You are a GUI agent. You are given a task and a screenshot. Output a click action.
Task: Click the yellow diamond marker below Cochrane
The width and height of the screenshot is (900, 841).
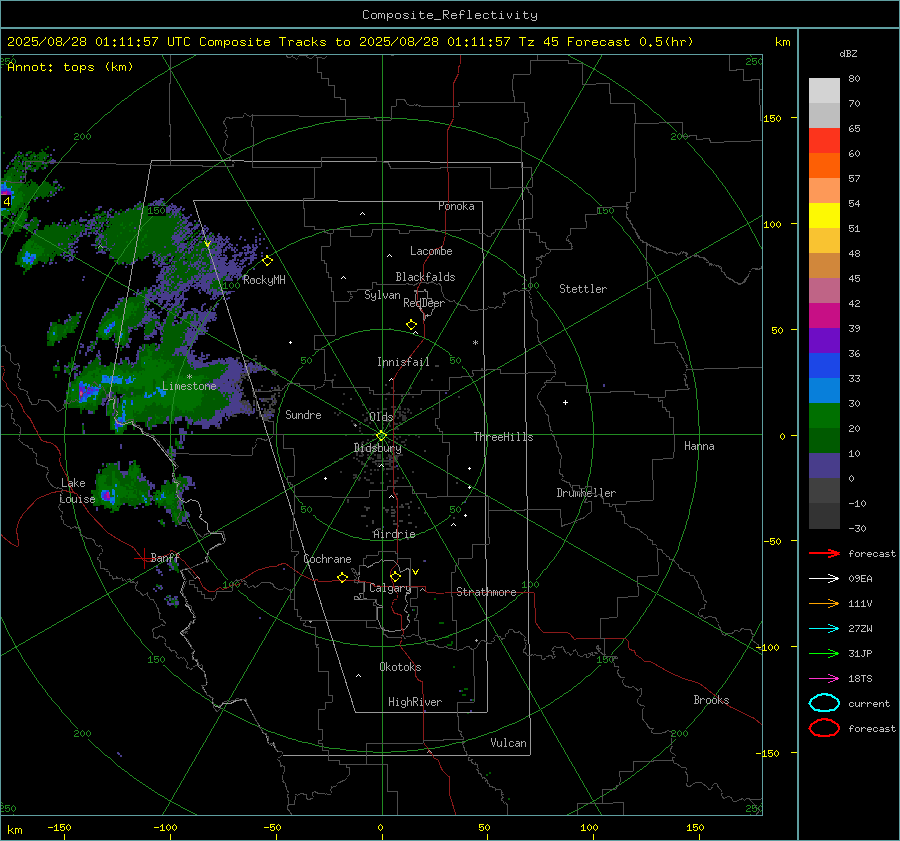[x=342, y=577]
